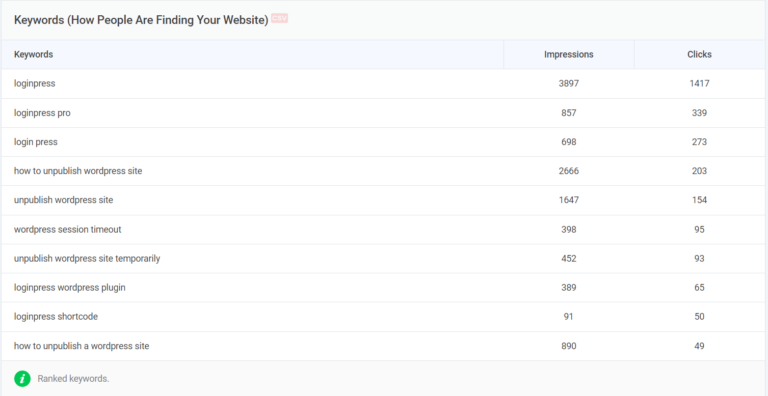
Task: Click the 339 clicks value
Action: click(x=699, y=113)
